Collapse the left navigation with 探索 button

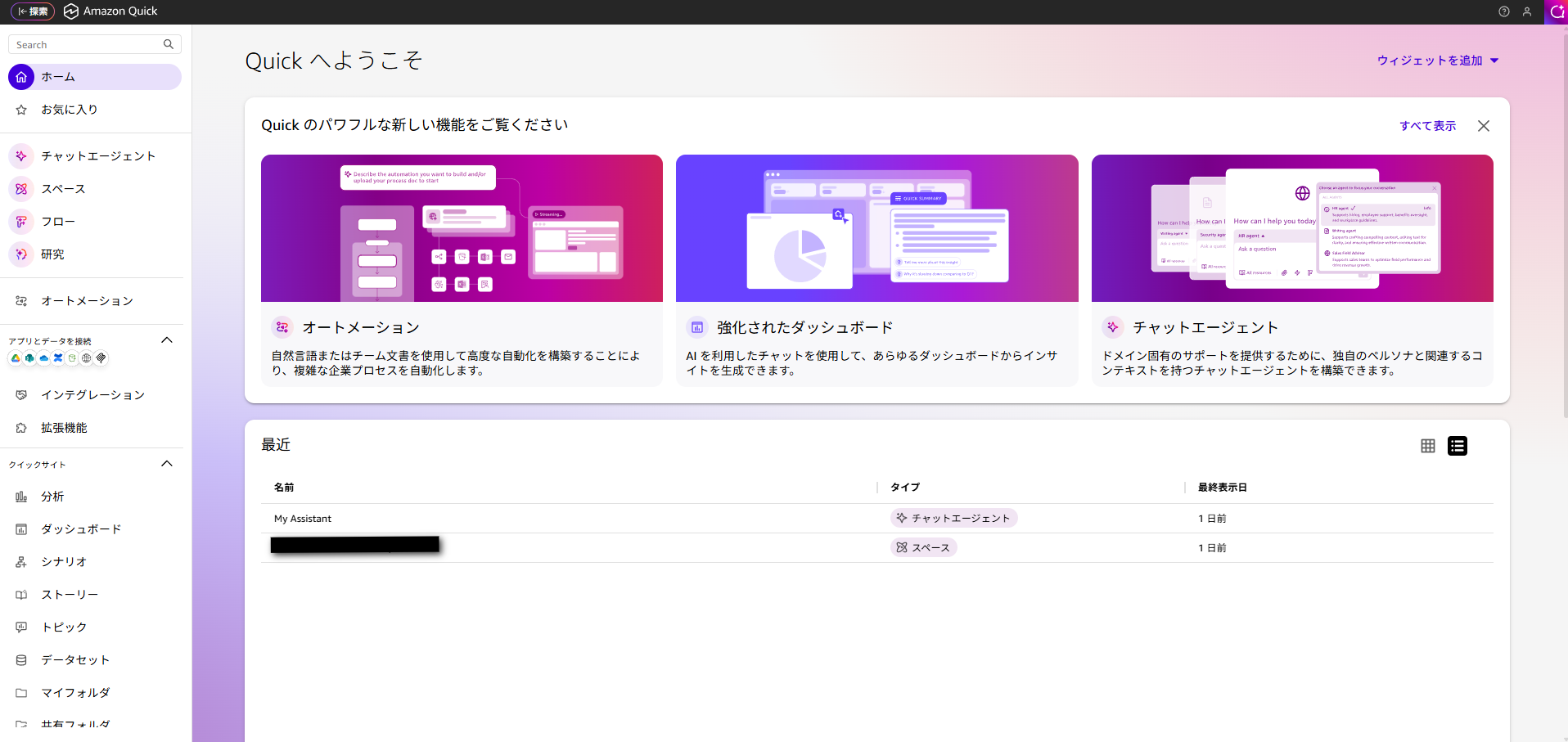pyautogui.click(x=33, y=11)
